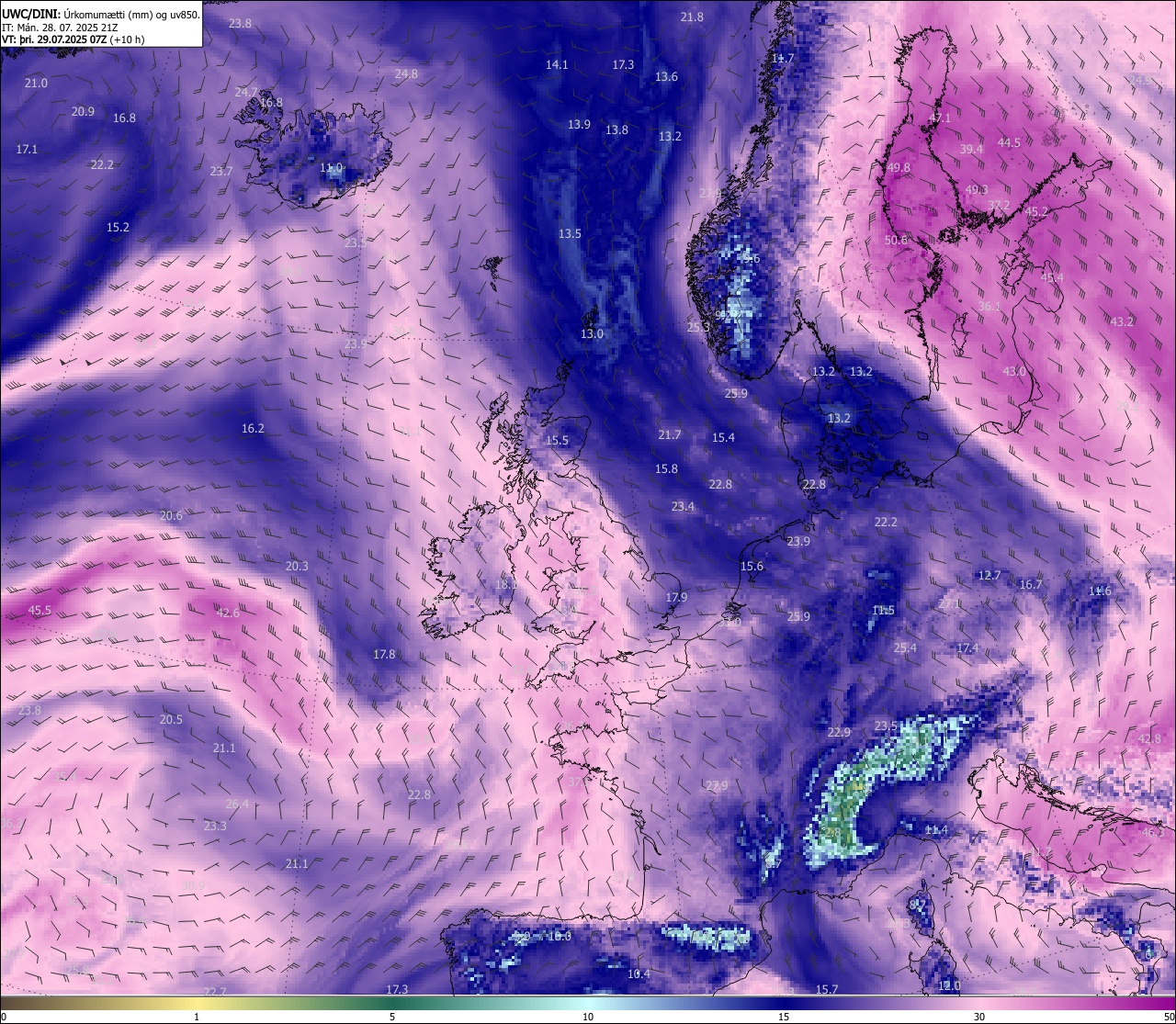This screenshot has width=1176, height=1024.
Task: Click the 24.8 value north of Iceland
Action: [x=406, y=73]
